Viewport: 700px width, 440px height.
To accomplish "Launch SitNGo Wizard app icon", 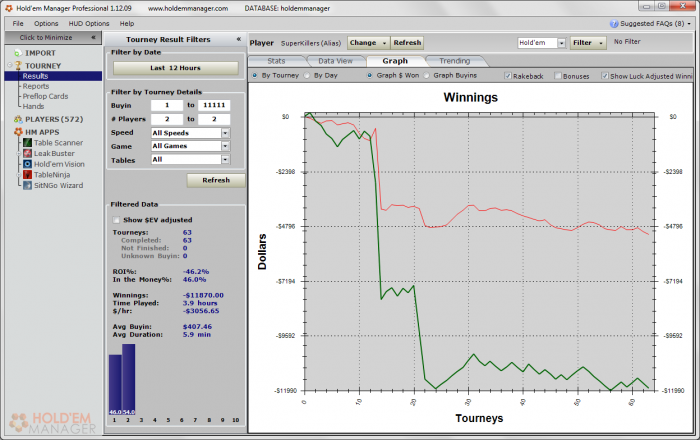I will 27,186.
